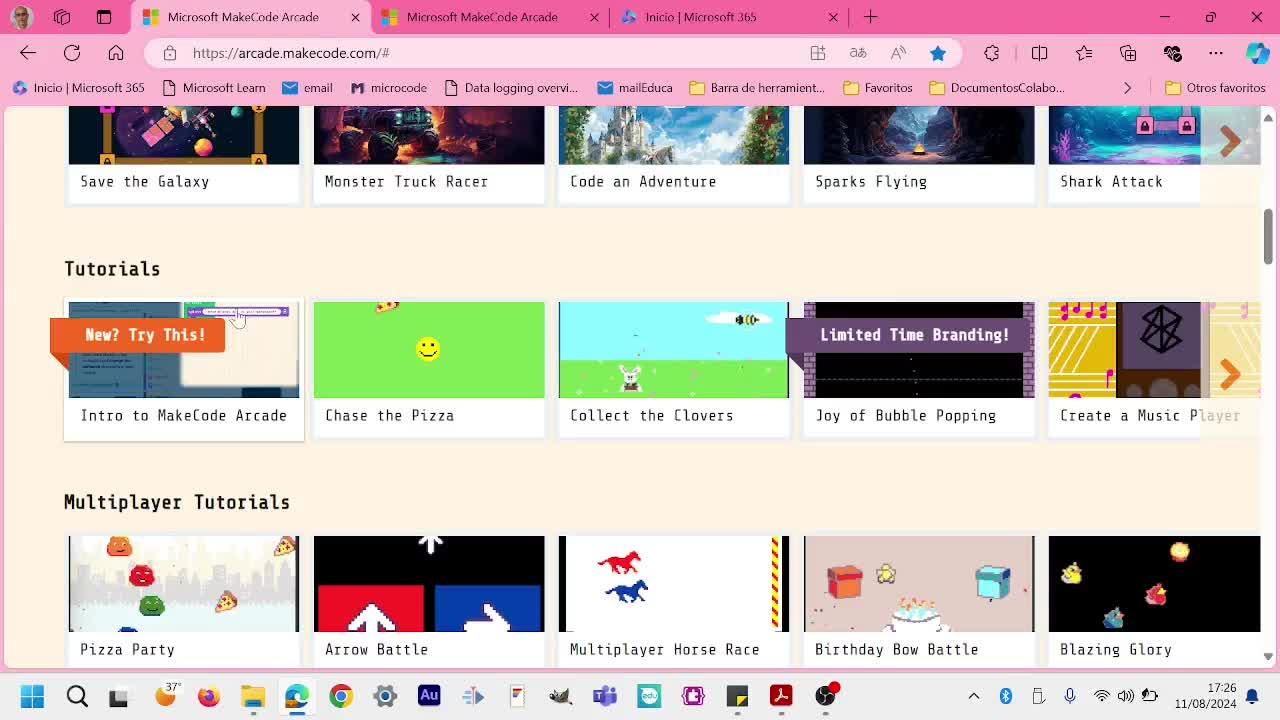Open Adobe Audition from taskbar
Image resolution: width=1280 pixels, height=720 pixels.
pyautogui.click(x=429, y=696)
